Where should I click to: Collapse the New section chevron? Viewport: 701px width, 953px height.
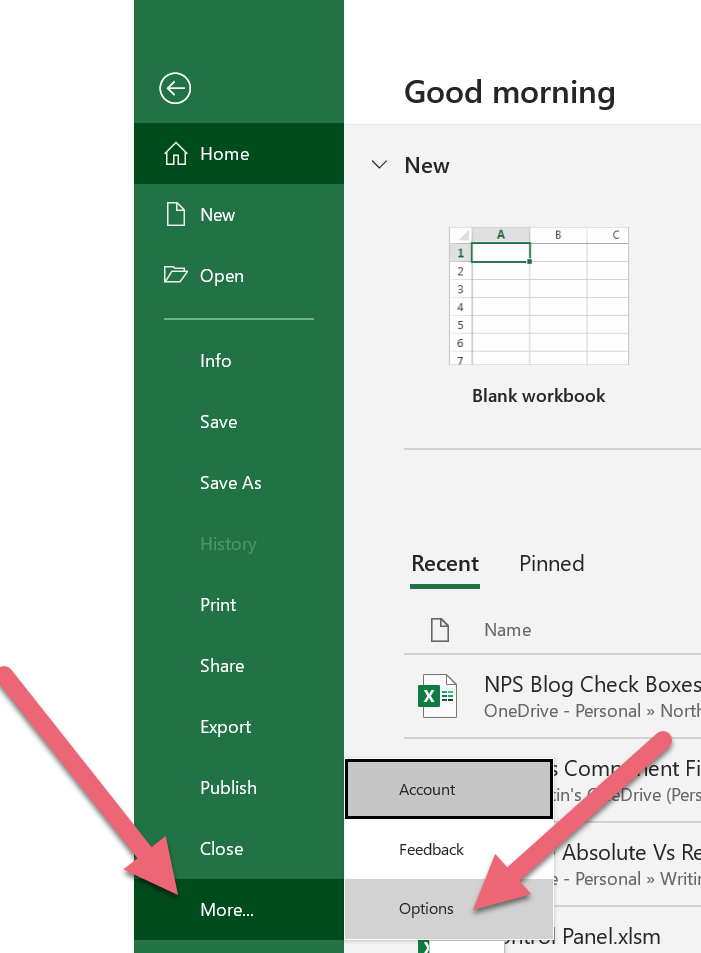(379, 165)
